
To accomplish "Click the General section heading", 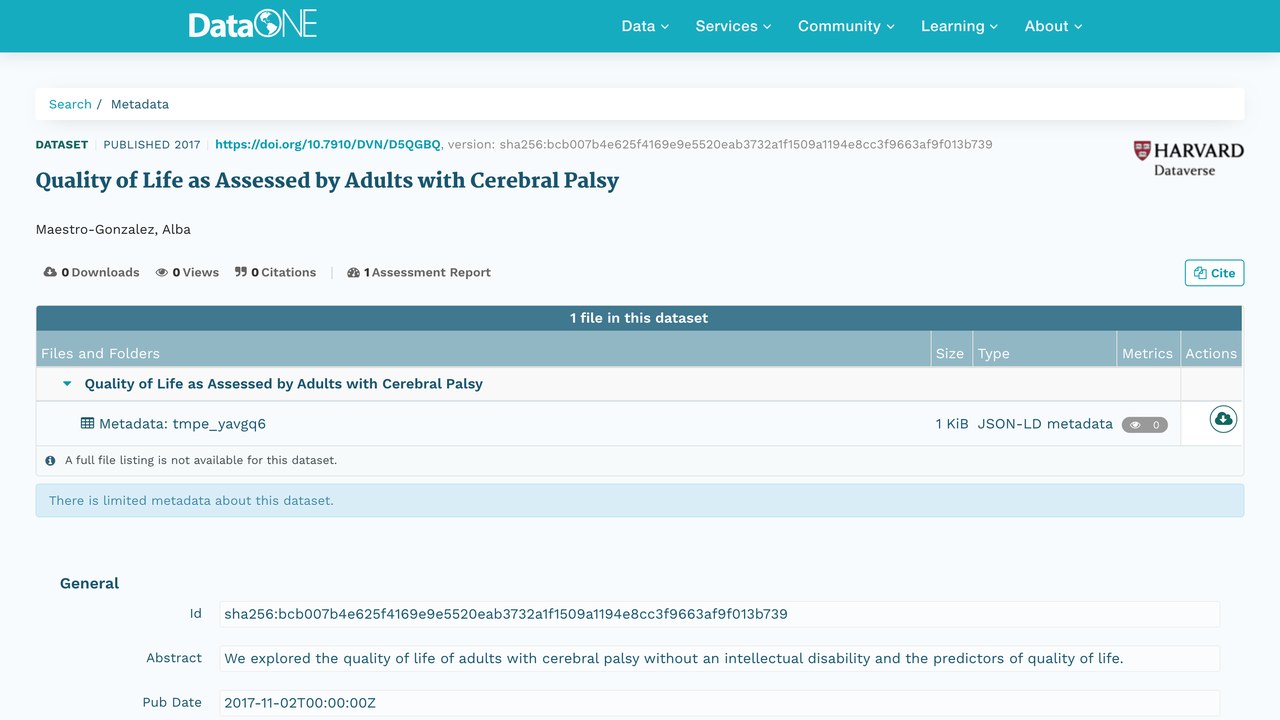I will pos(89,583).
